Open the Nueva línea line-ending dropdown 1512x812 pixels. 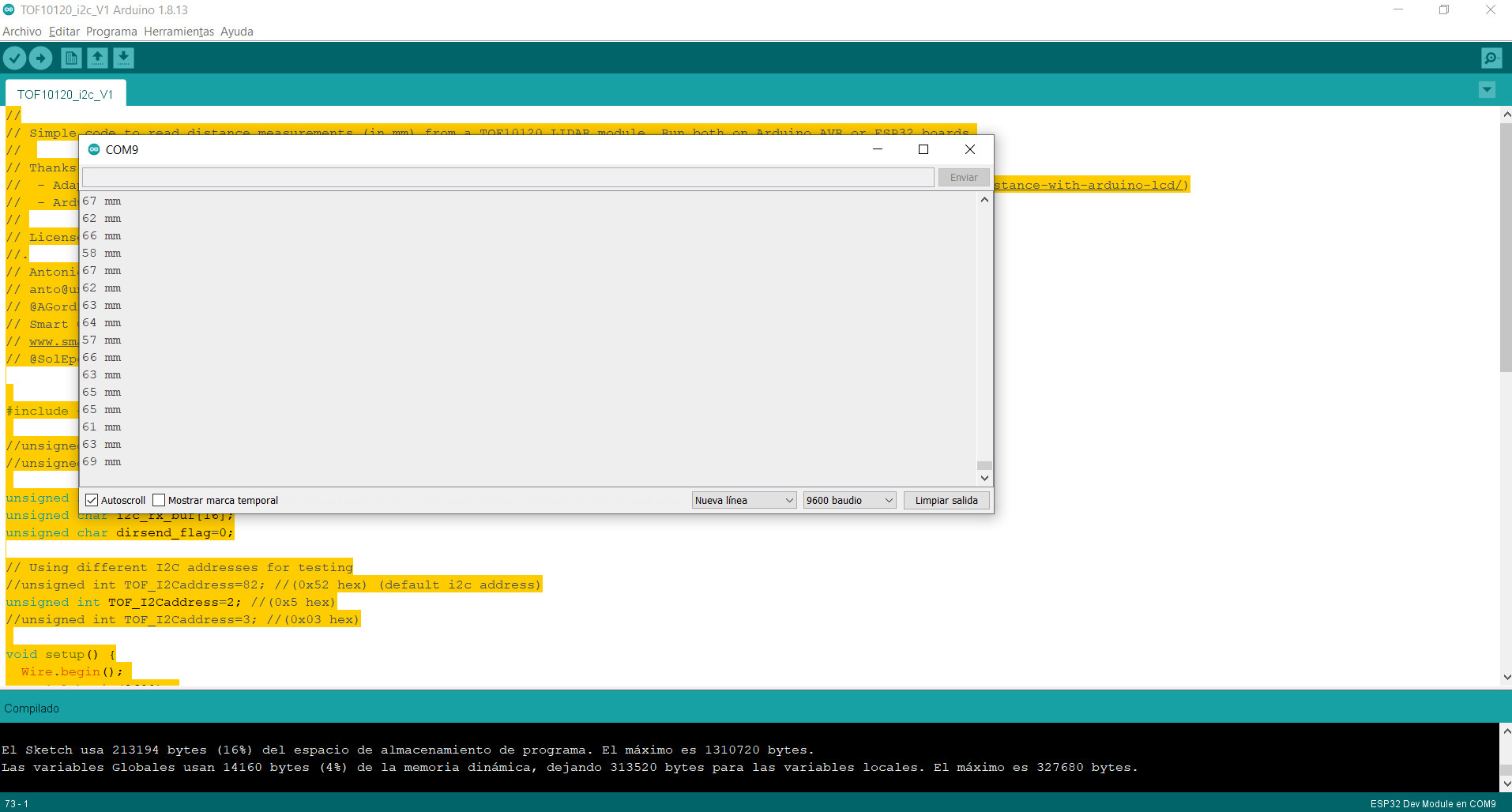[x=743, y=500]
